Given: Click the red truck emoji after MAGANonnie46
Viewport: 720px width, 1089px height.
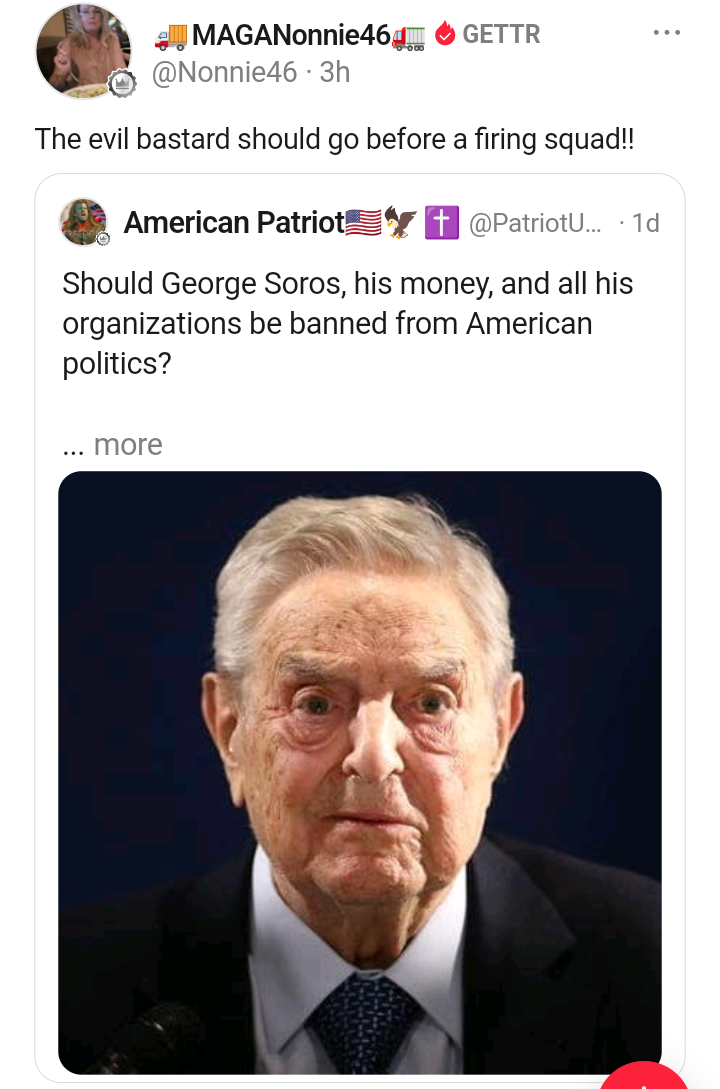Looking at the screenshot, I should [409, 36].
